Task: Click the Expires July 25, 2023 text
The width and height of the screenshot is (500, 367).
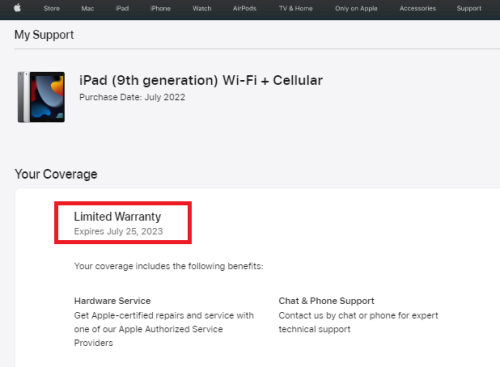Action: coord(118,231)
